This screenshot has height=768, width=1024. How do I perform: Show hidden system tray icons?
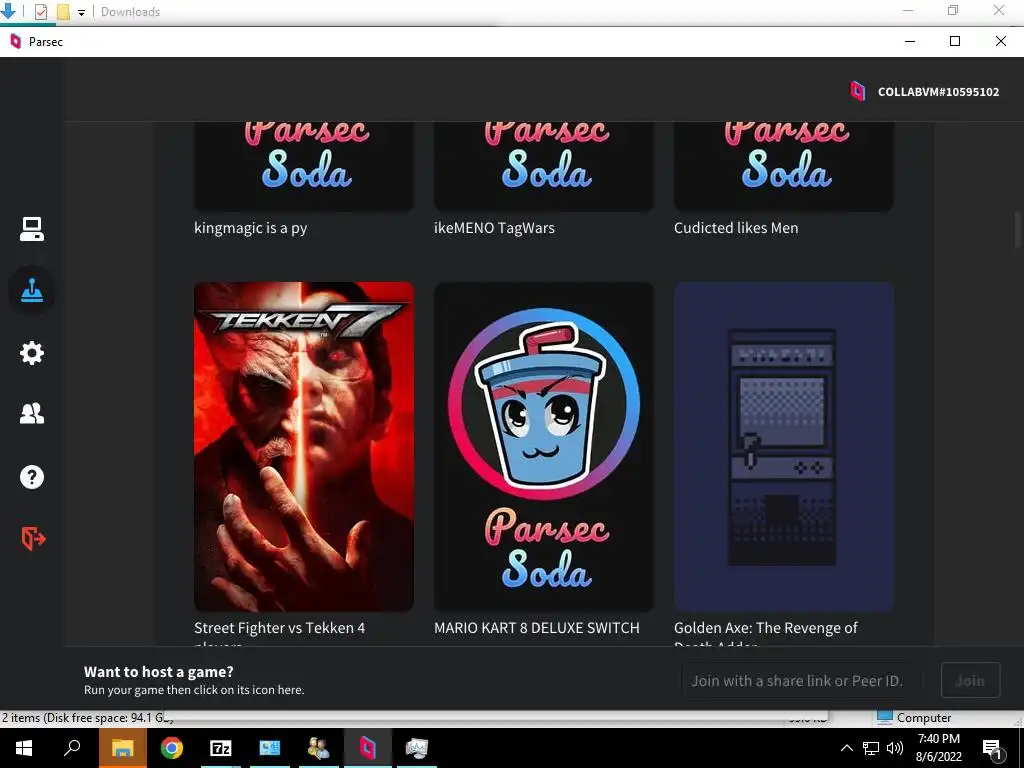pos(846,748)
